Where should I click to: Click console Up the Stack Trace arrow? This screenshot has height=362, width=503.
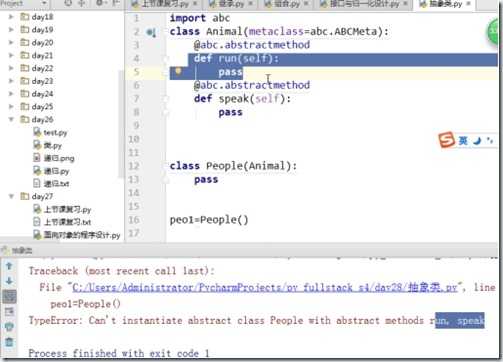point(9,266)
